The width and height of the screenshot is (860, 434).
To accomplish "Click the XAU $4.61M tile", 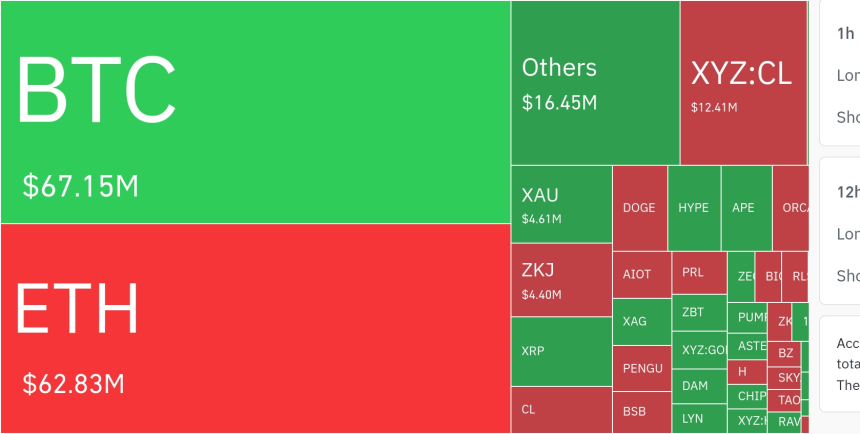I will pyautogui.click(x=561, y=204).
